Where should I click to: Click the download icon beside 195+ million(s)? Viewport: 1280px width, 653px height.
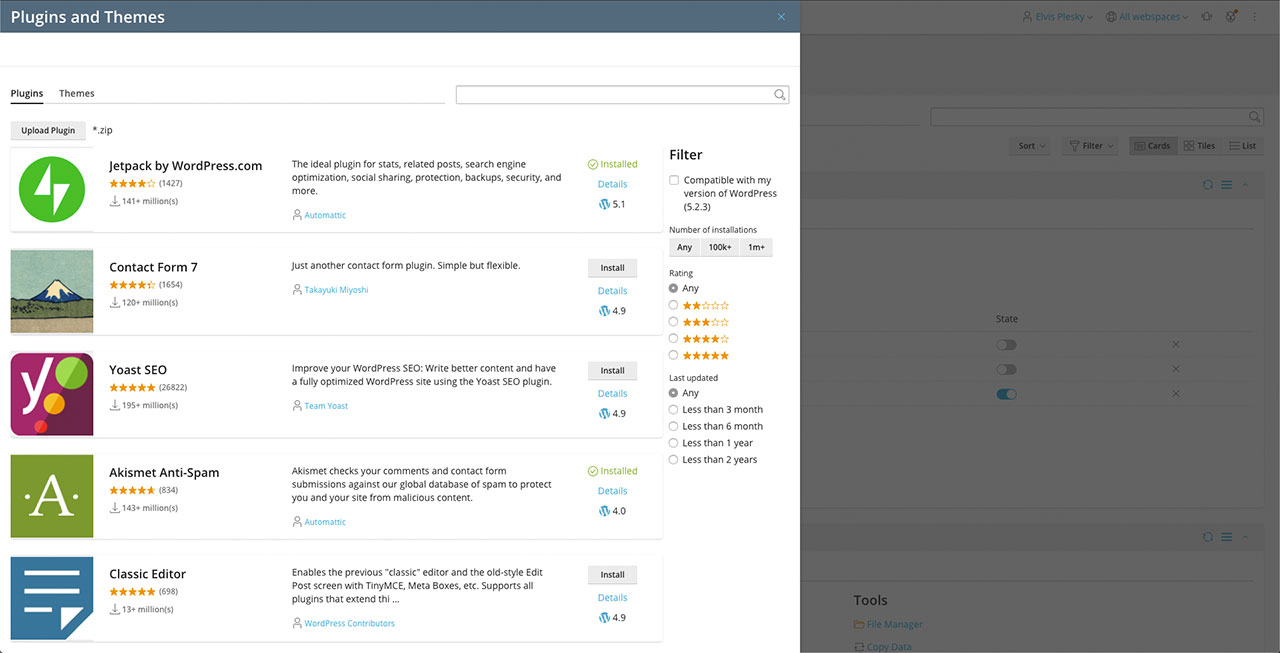pos(115,405)
